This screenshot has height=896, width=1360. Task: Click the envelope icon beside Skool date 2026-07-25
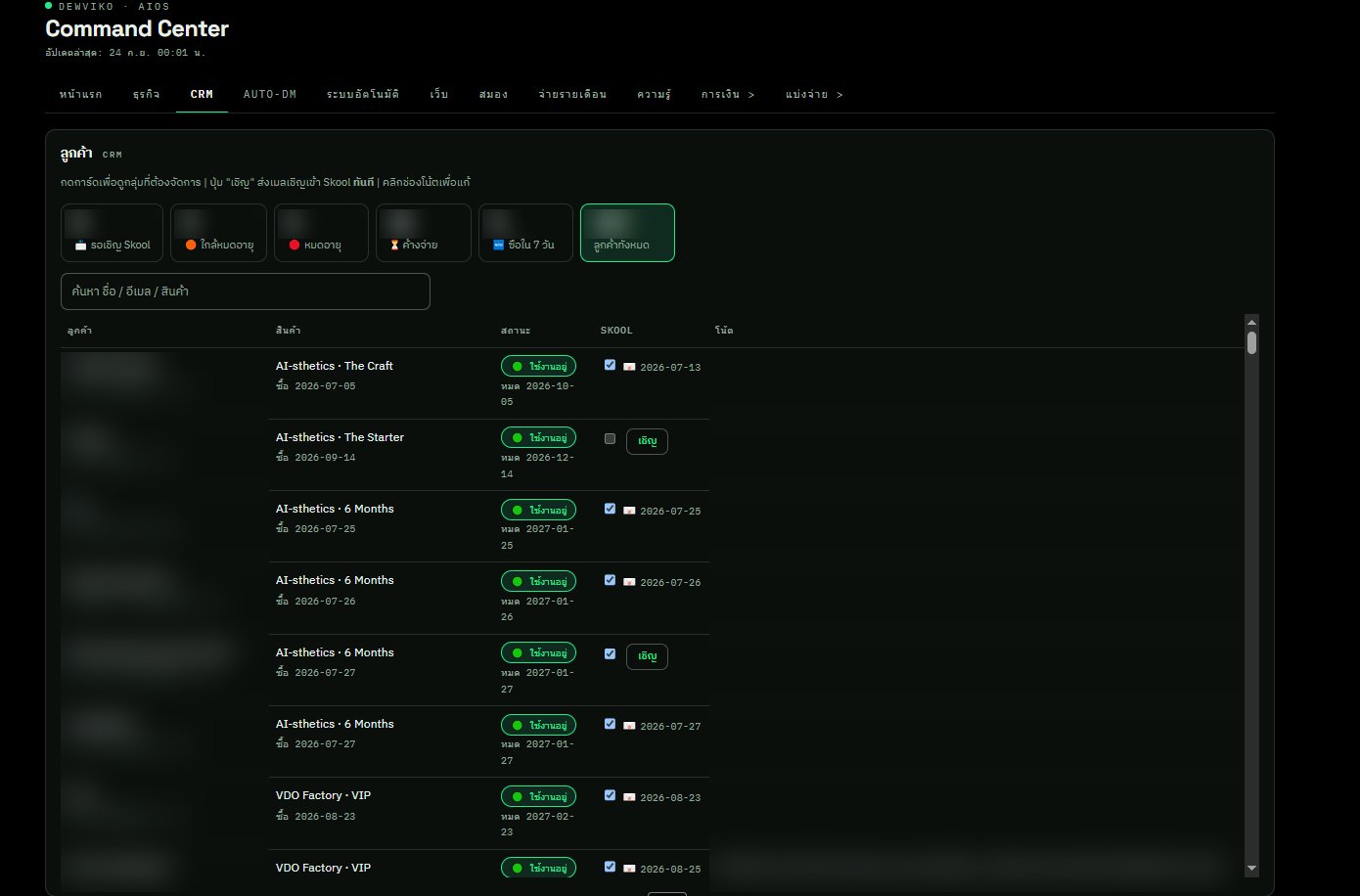point(629,512)
